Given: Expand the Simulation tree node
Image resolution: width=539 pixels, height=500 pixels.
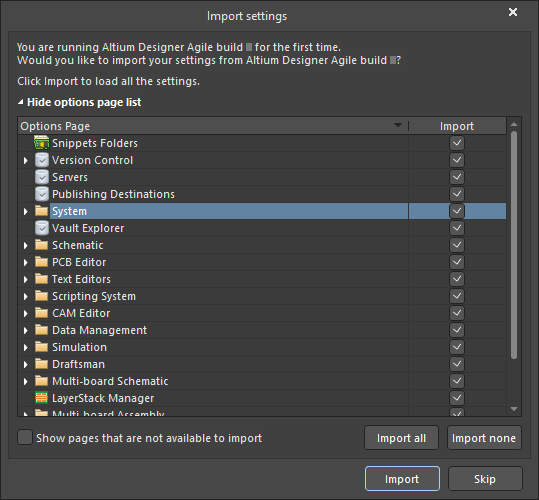Looking at the screenshot, I should point(25,347).
